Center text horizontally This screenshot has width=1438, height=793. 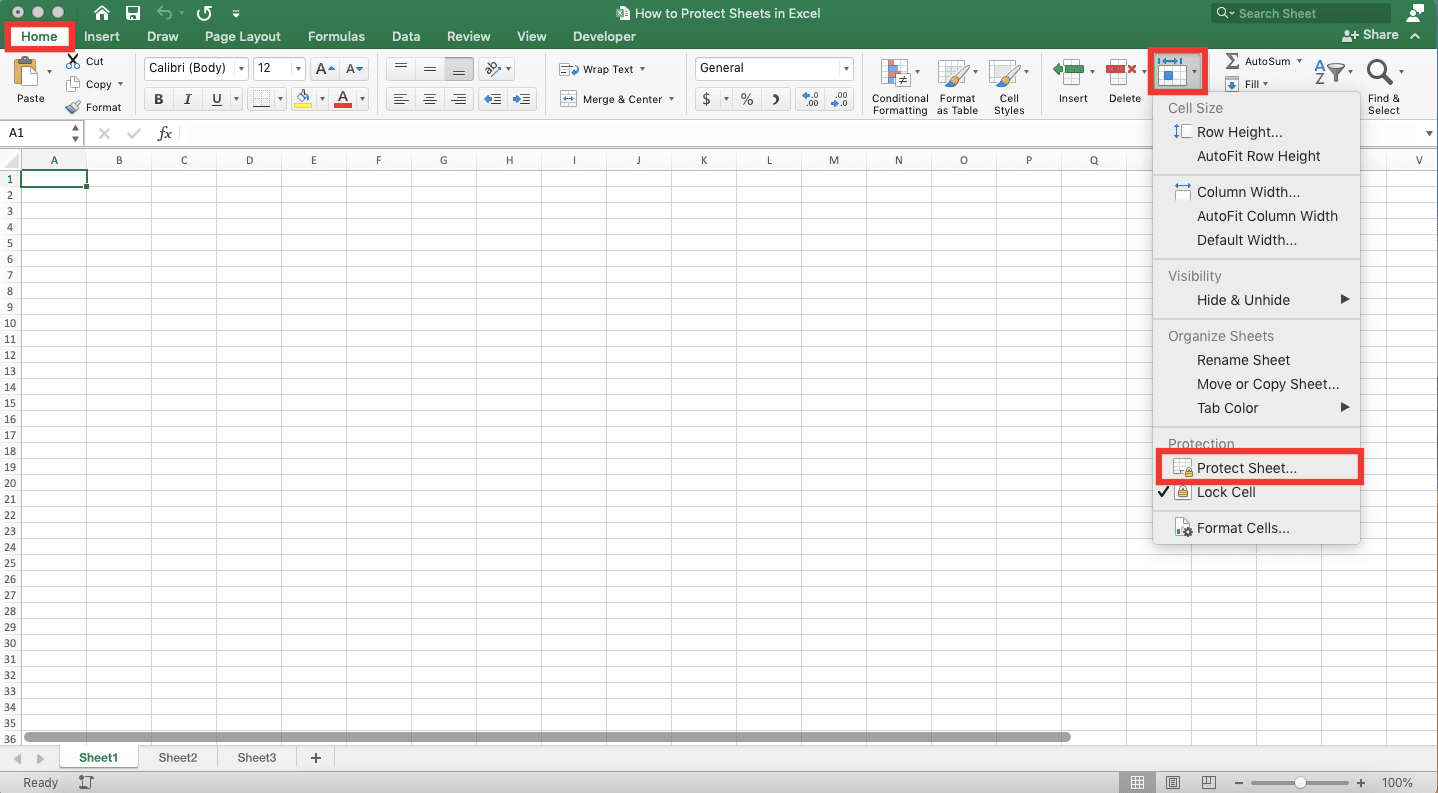pyautogui.click(x=430, y=99)
